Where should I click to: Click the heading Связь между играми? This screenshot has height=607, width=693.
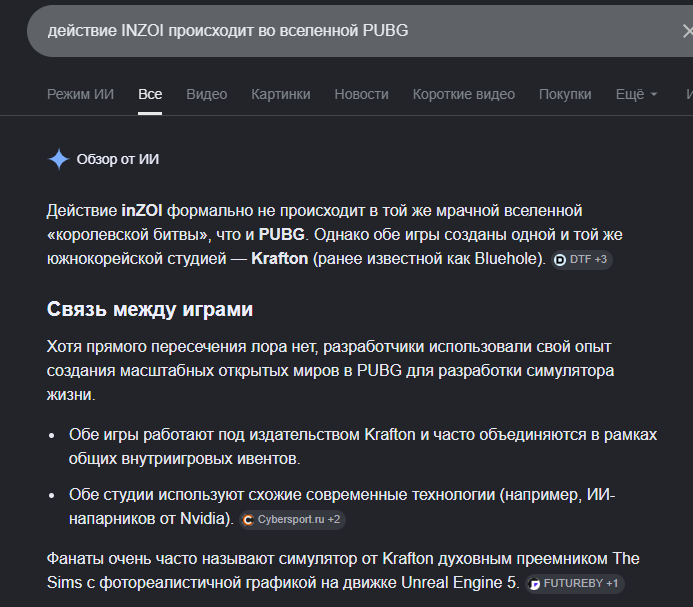point(150,309)
